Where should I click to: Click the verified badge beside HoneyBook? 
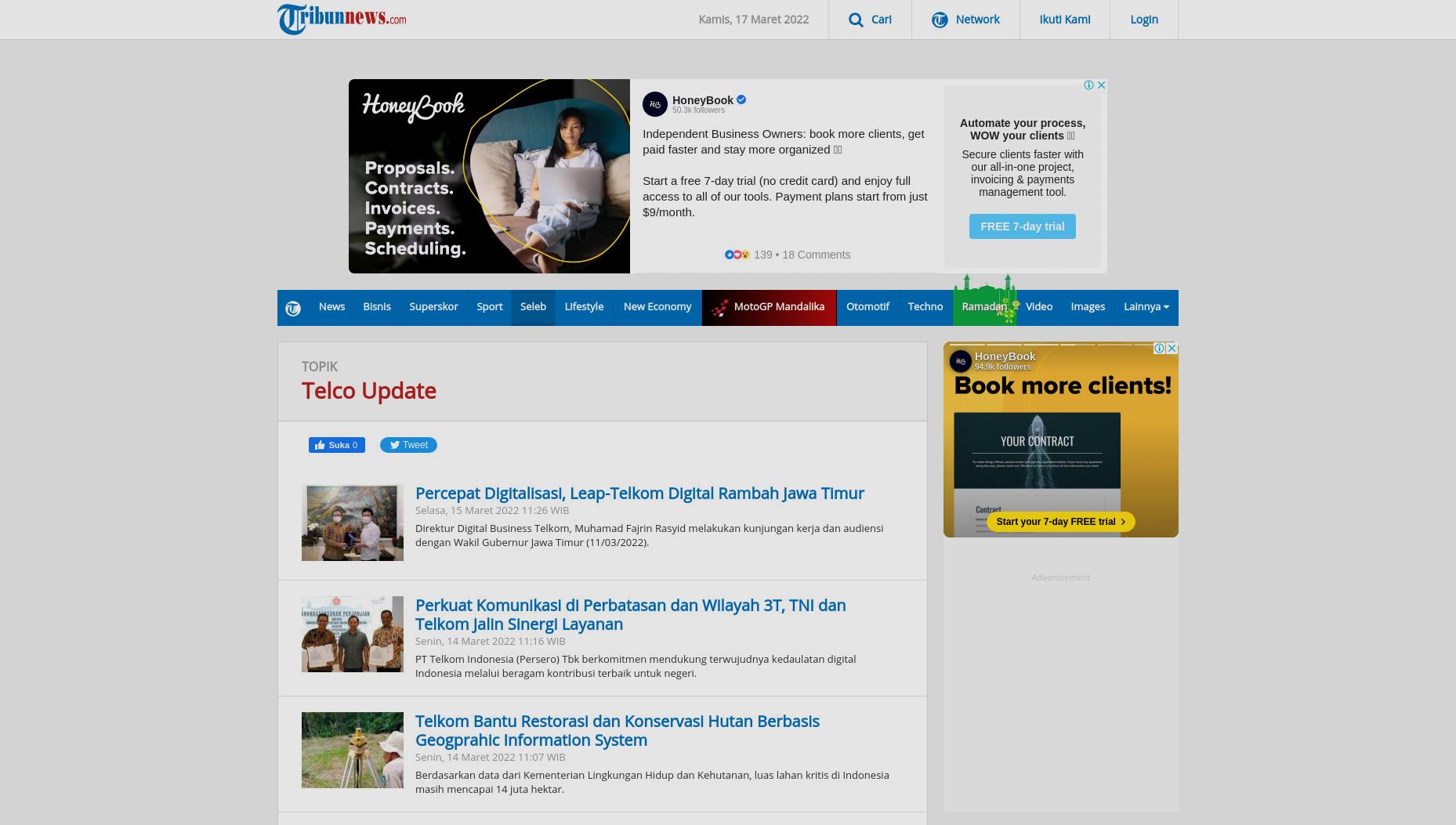(741, 100)
